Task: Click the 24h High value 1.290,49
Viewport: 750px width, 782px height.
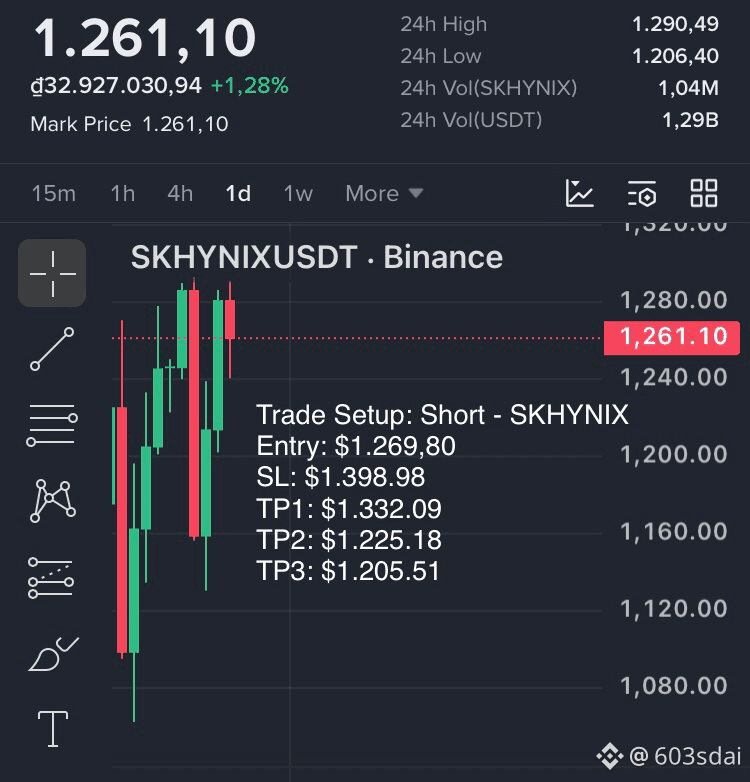Action: point(675,24)
